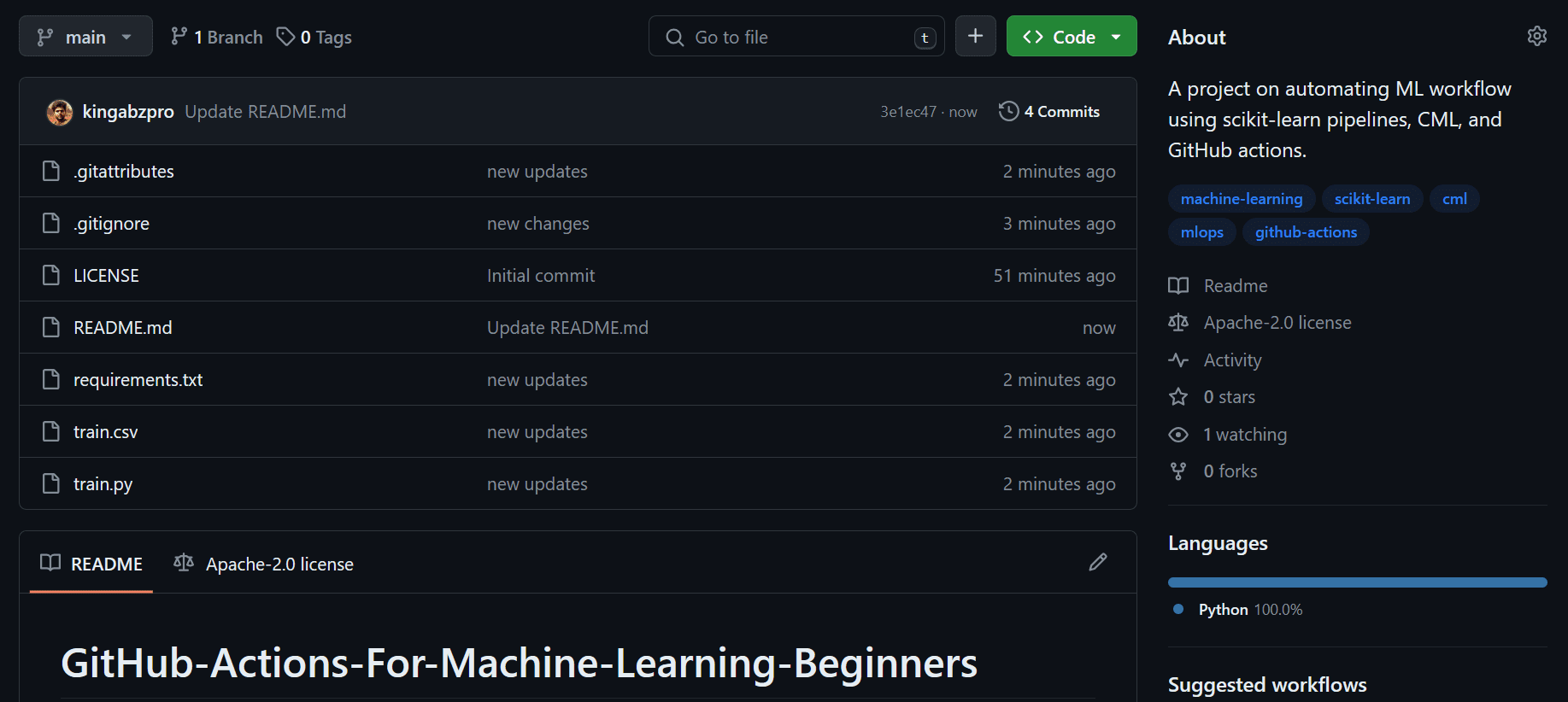Select the machine-learning topic tag
This screenshot has width=1568, height=702.
click(1242, 199)
